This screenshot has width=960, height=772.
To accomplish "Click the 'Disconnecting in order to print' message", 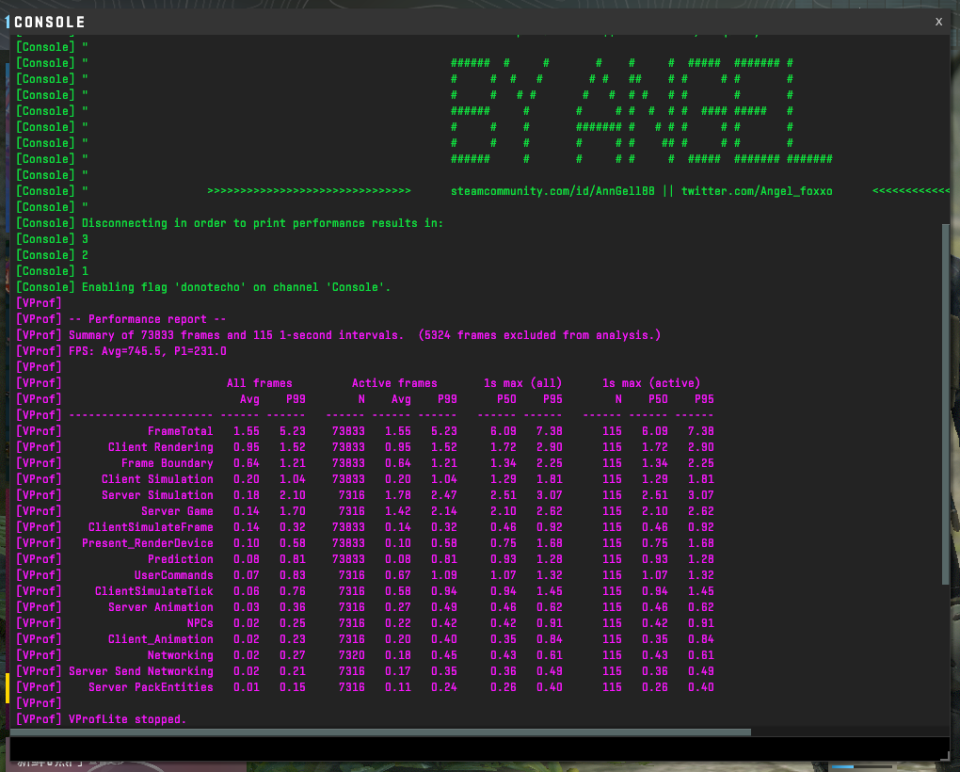I will (x=262, y=223).
